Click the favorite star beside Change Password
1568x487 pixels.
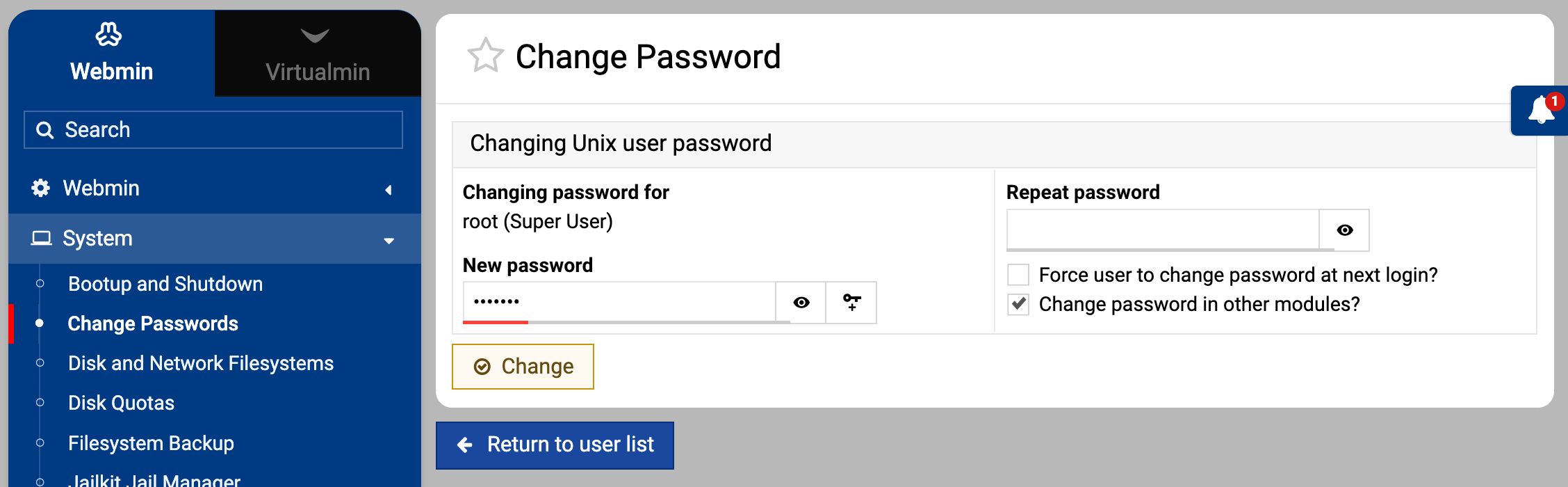pos(485,56)
